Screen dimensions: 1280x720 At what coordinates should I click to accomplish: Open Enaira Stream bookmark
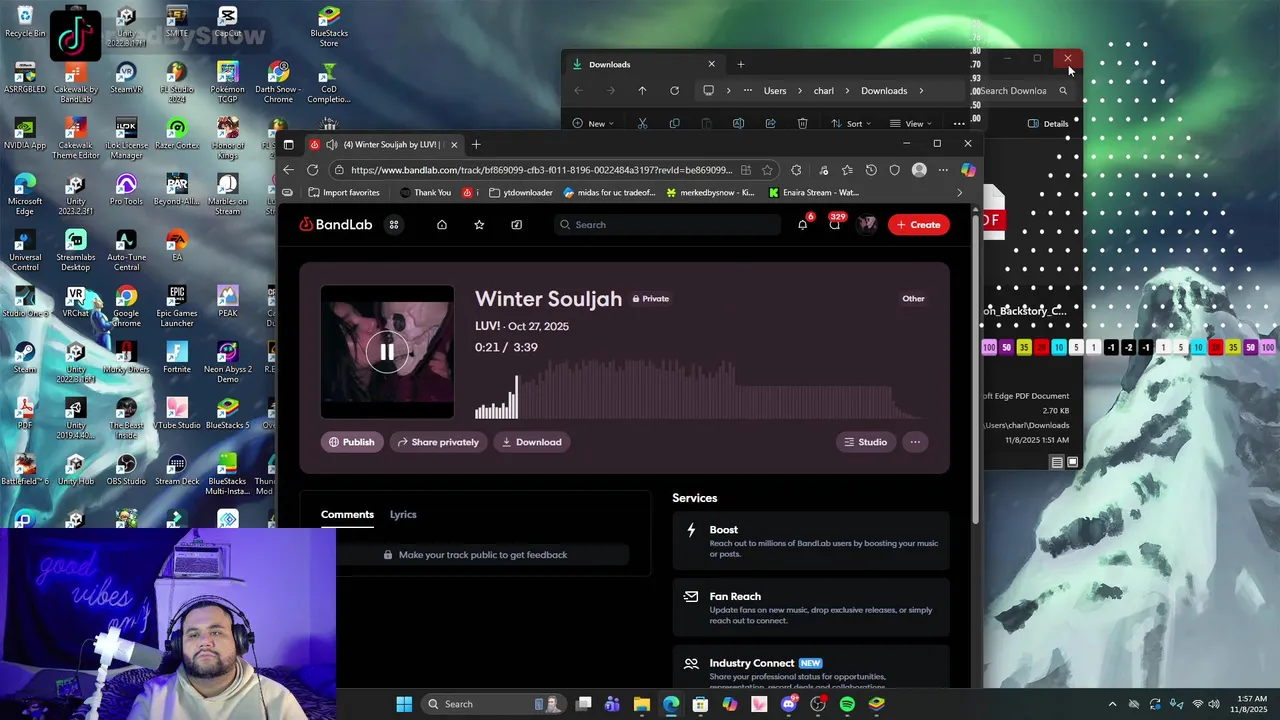click(x=813, y=193)
